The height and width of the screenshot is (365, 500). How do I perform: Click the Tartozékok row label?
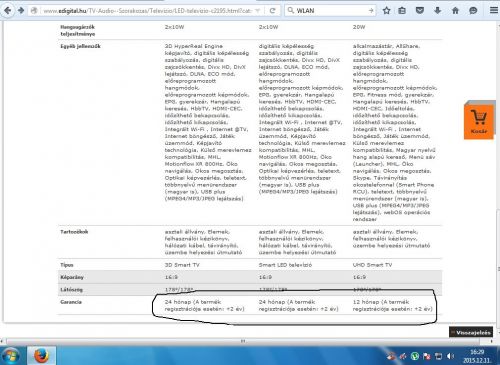coord(74,232)
